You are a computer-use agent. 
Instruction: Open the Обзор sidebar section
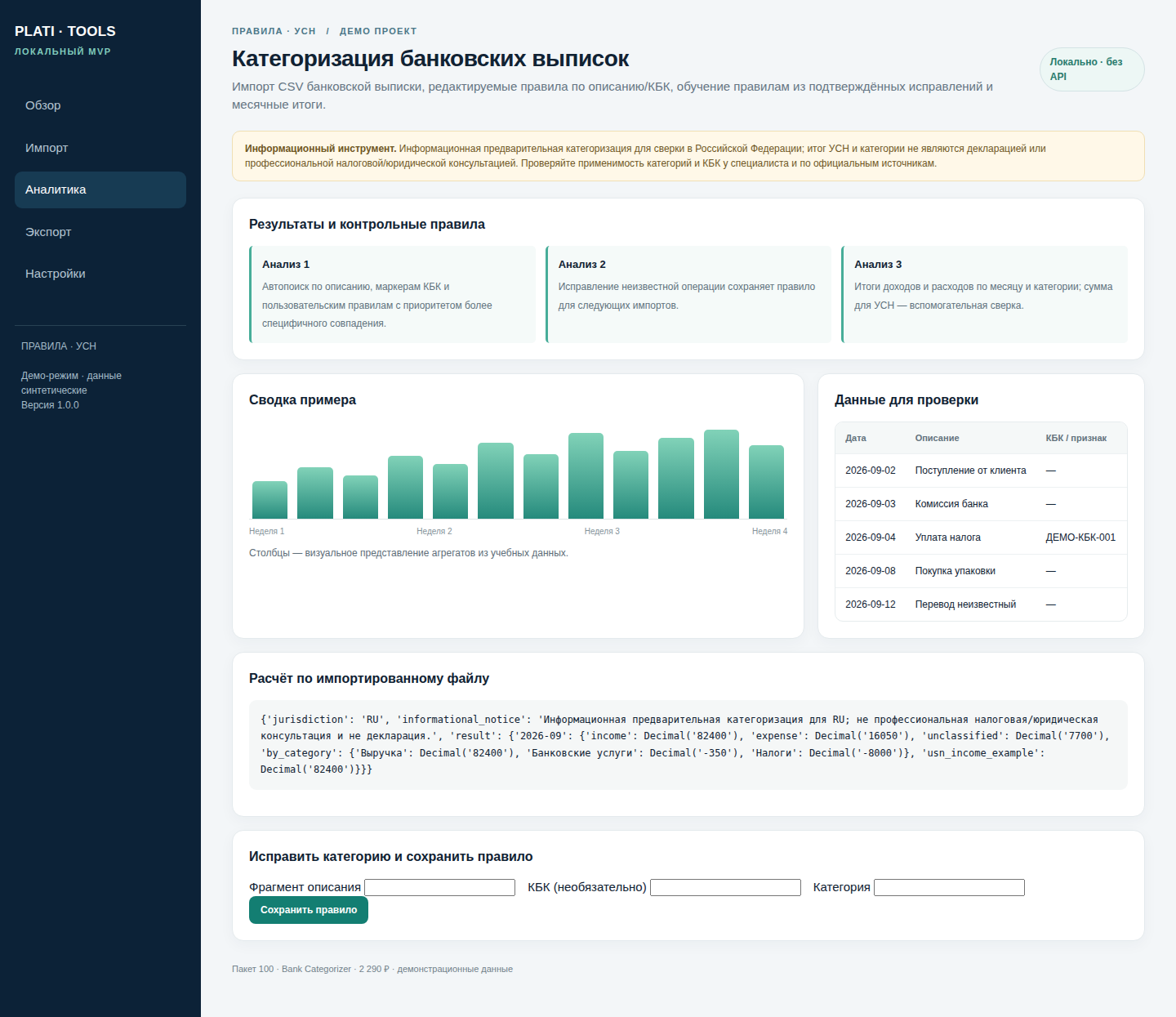coord(100,105)
